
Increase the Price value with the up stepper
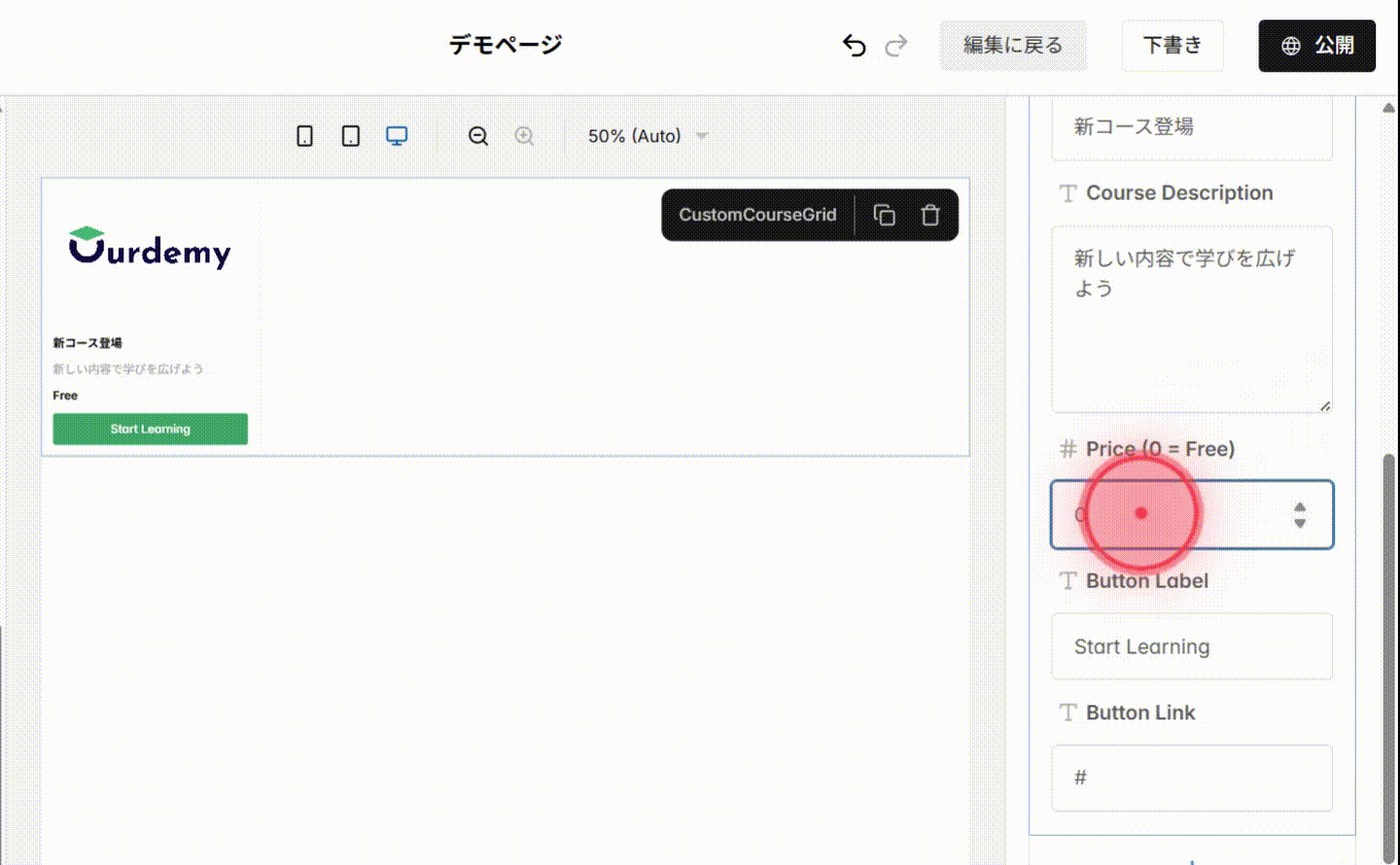coord(1301,506)
